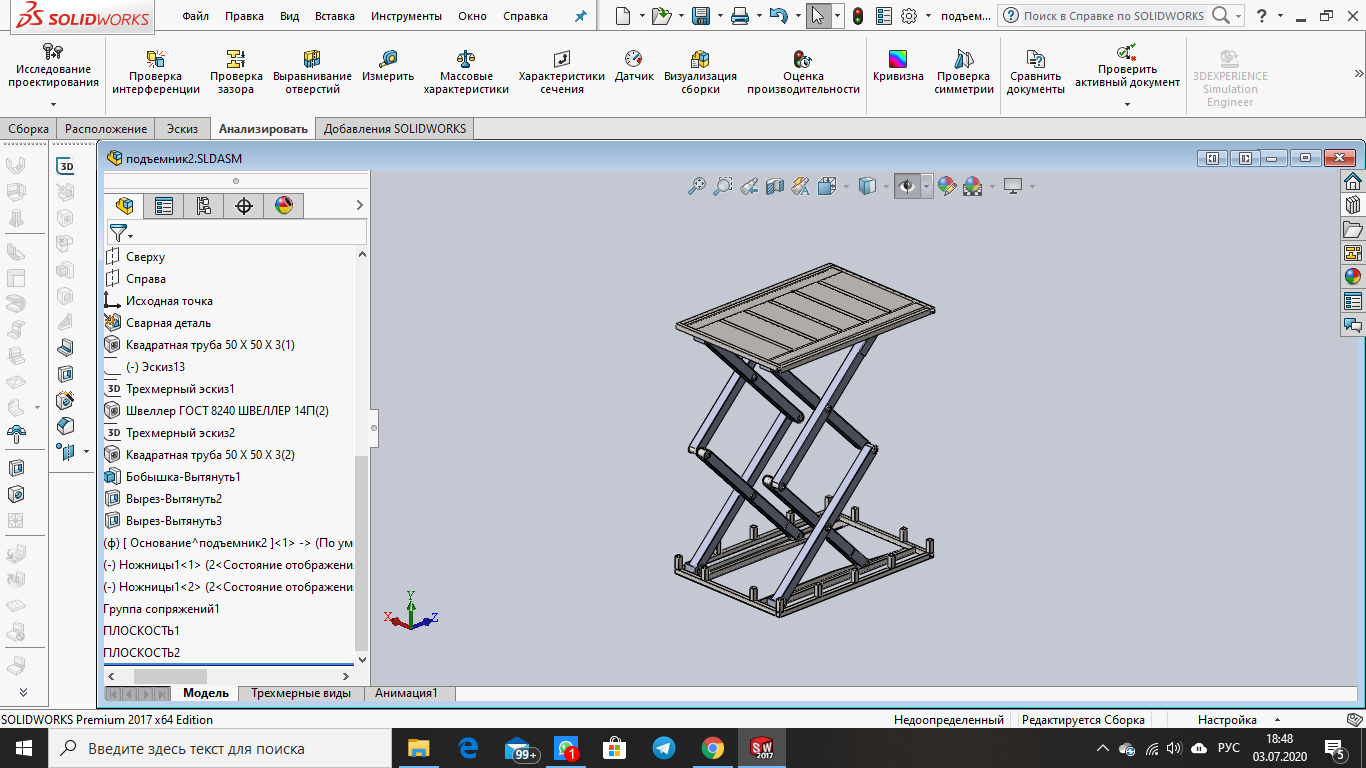Open Apply Scene icon
1366x768 pixels.
972,186
